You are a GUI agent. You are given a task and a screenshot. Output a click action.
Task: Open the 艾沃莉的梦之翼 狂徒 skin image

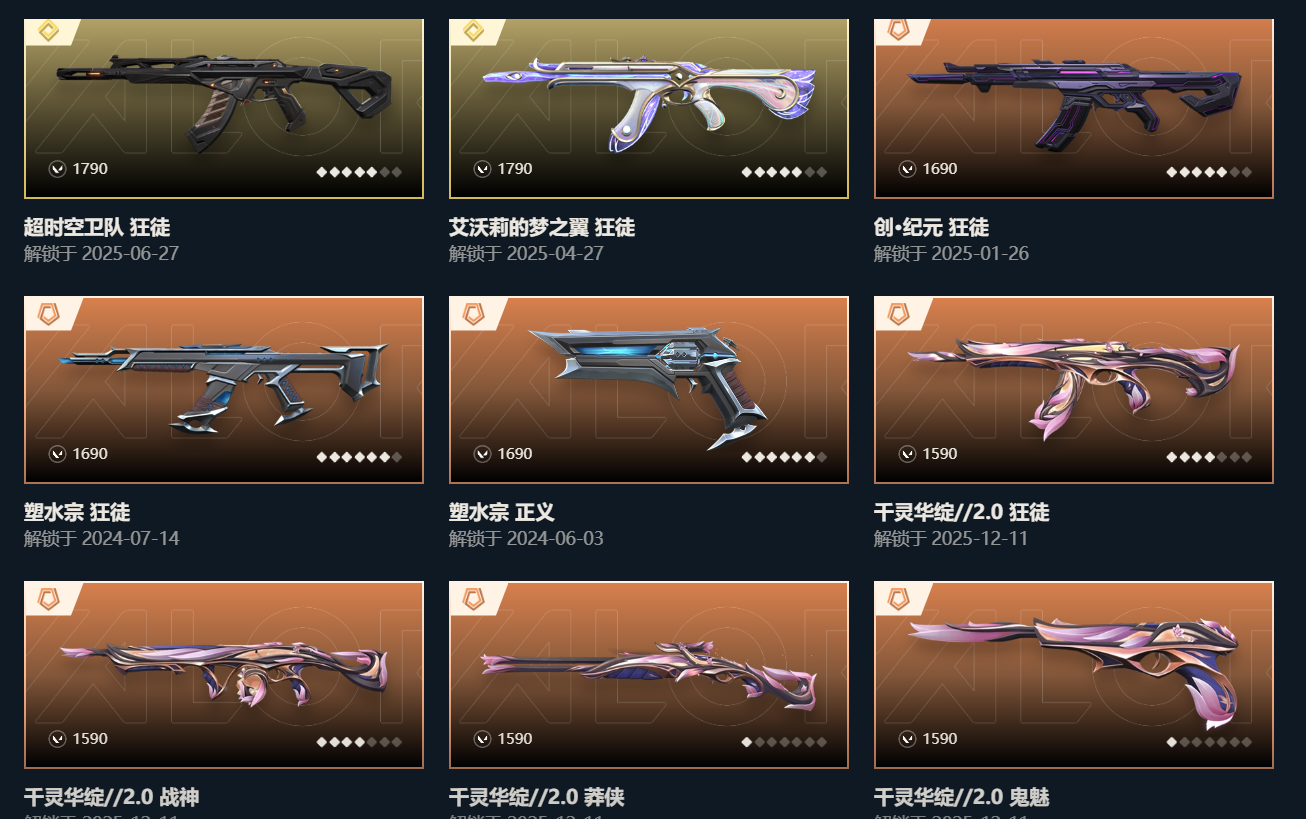(x=649, y=108)
